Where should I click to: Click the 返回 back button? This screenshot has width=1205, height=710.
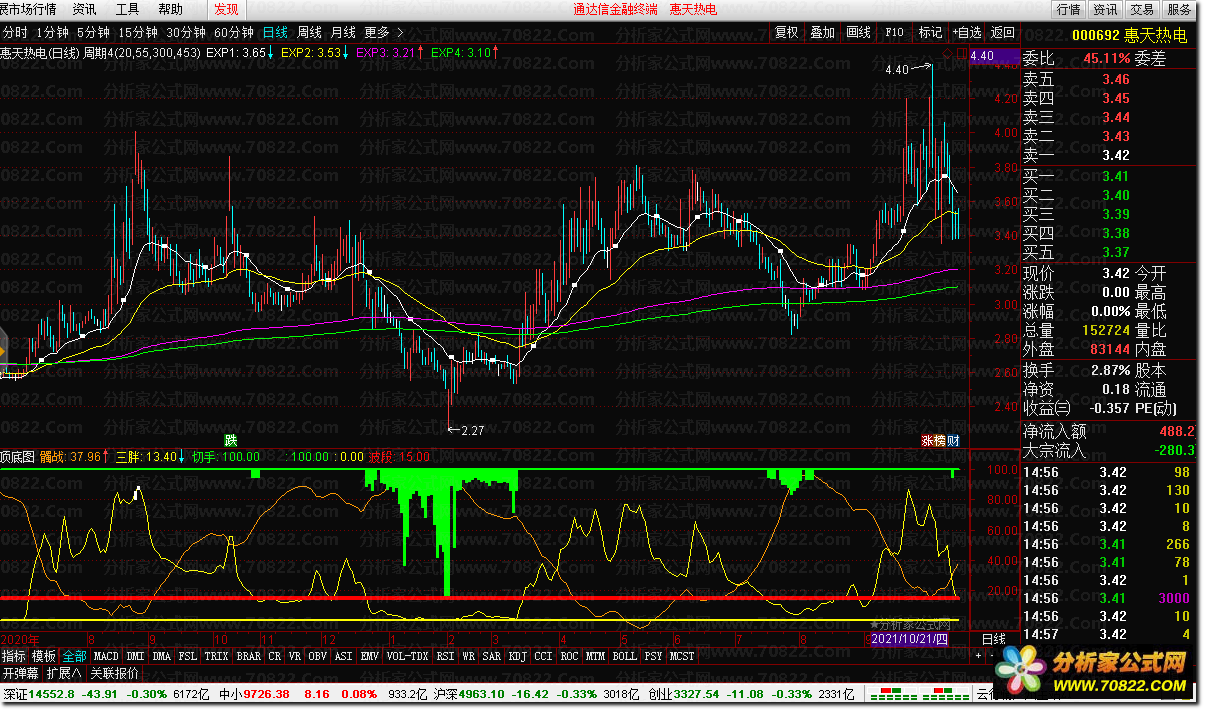coord(1003,32)
